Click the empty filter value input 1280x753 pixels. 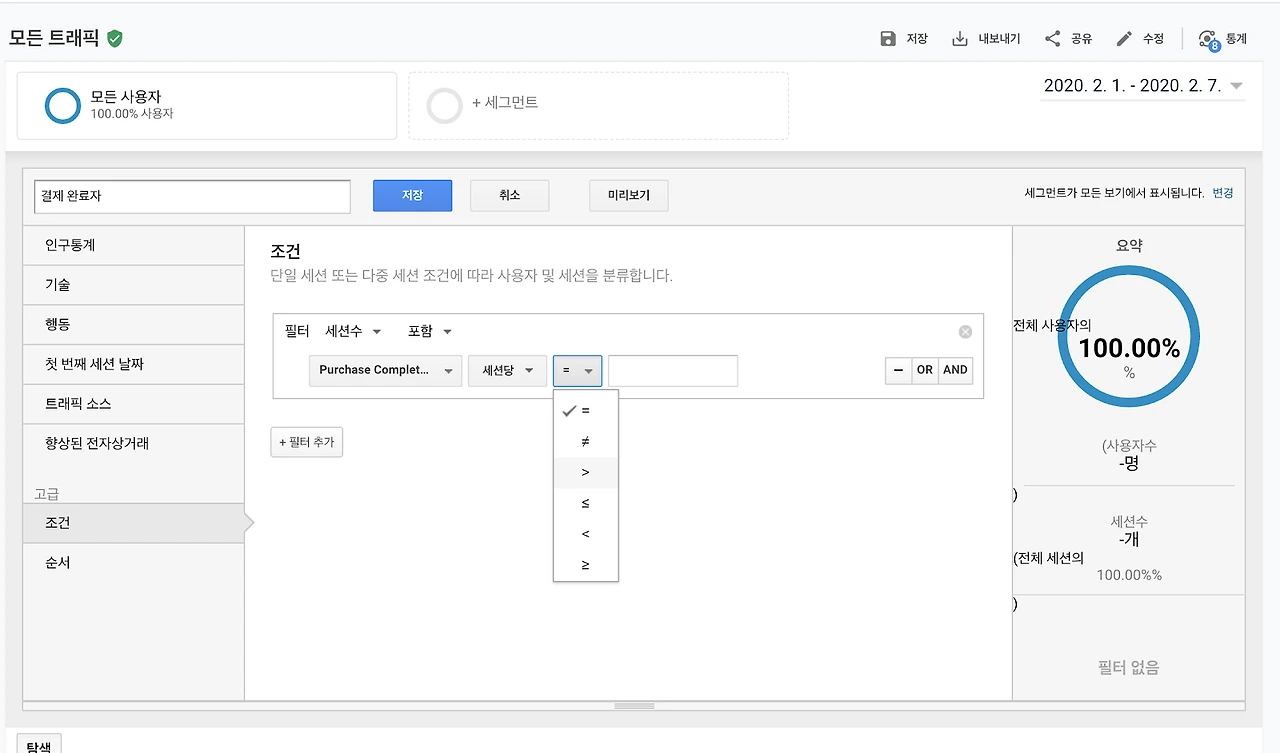click(673, 370)
